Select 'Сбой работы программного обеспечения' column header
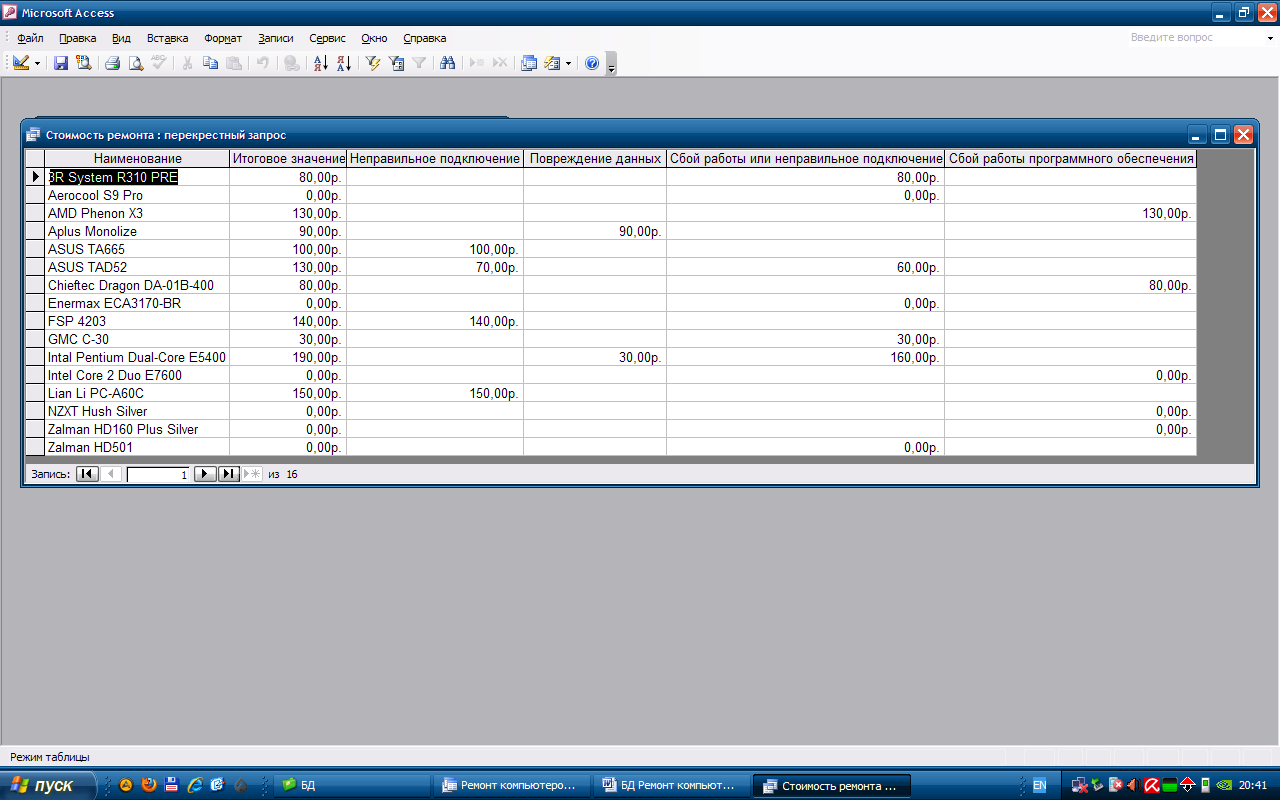Screen dimensions: 1280x800 (x=1071, y=158)
